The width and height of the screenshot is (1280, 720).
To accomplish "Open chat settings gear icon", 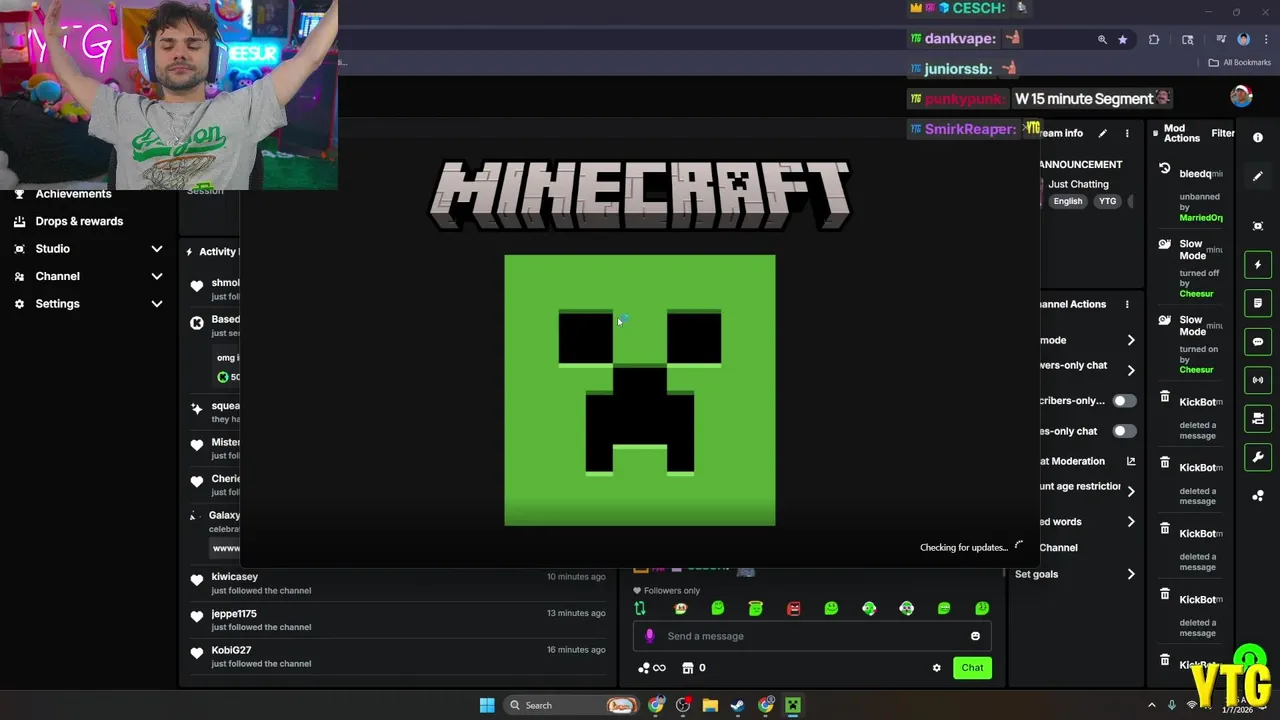I will pyautogui.click(x=937, y=668).
